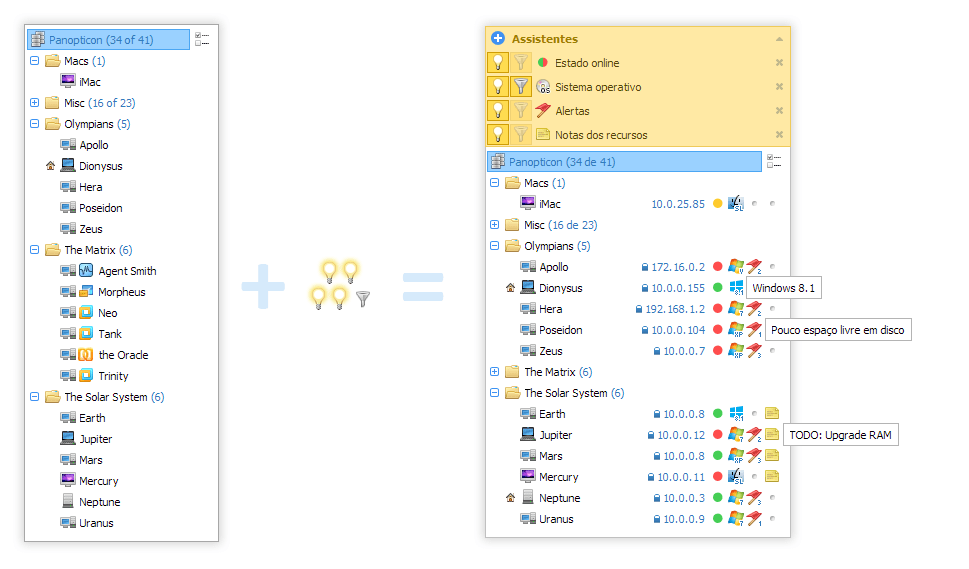Click the red status dot beside Hera
969x569 pixels.
click(x=718, y=309)
